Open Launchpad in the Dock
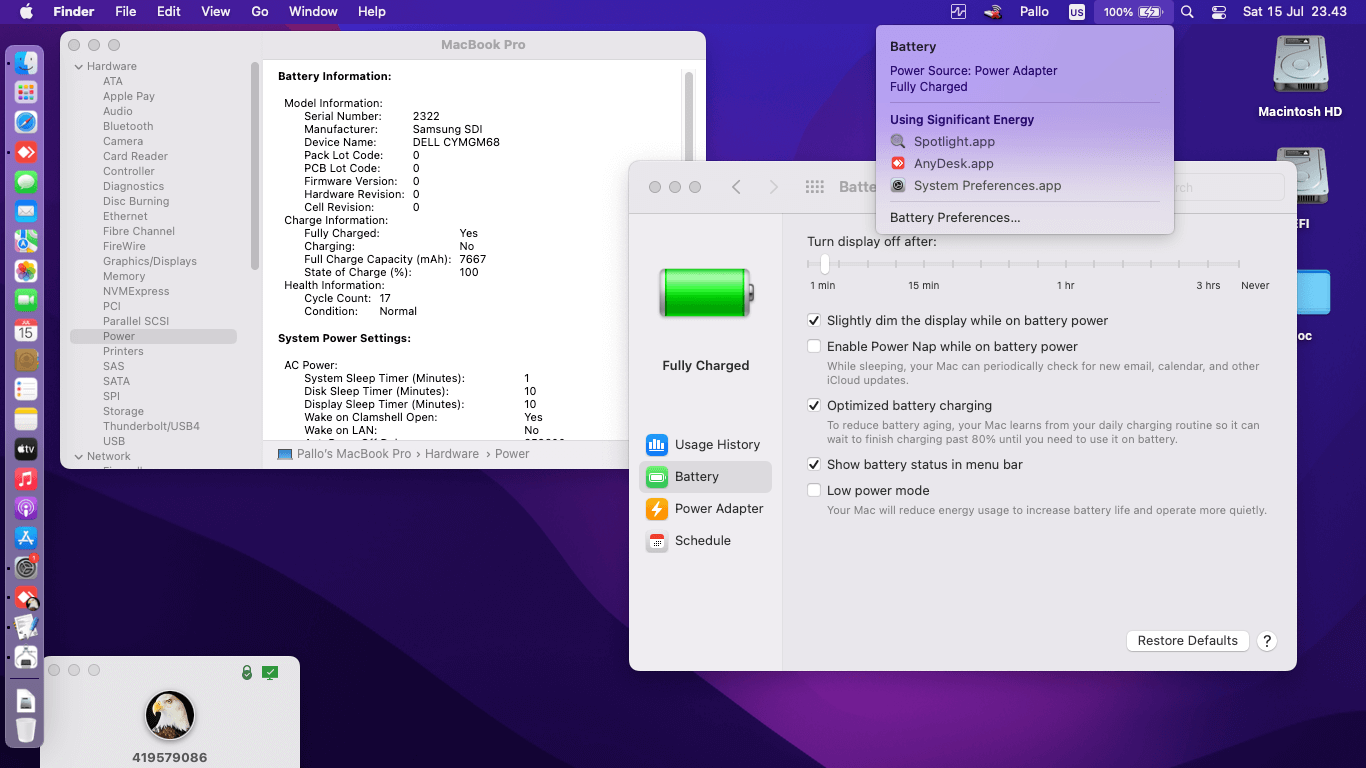1366x768 pixels. pos(26,93)
